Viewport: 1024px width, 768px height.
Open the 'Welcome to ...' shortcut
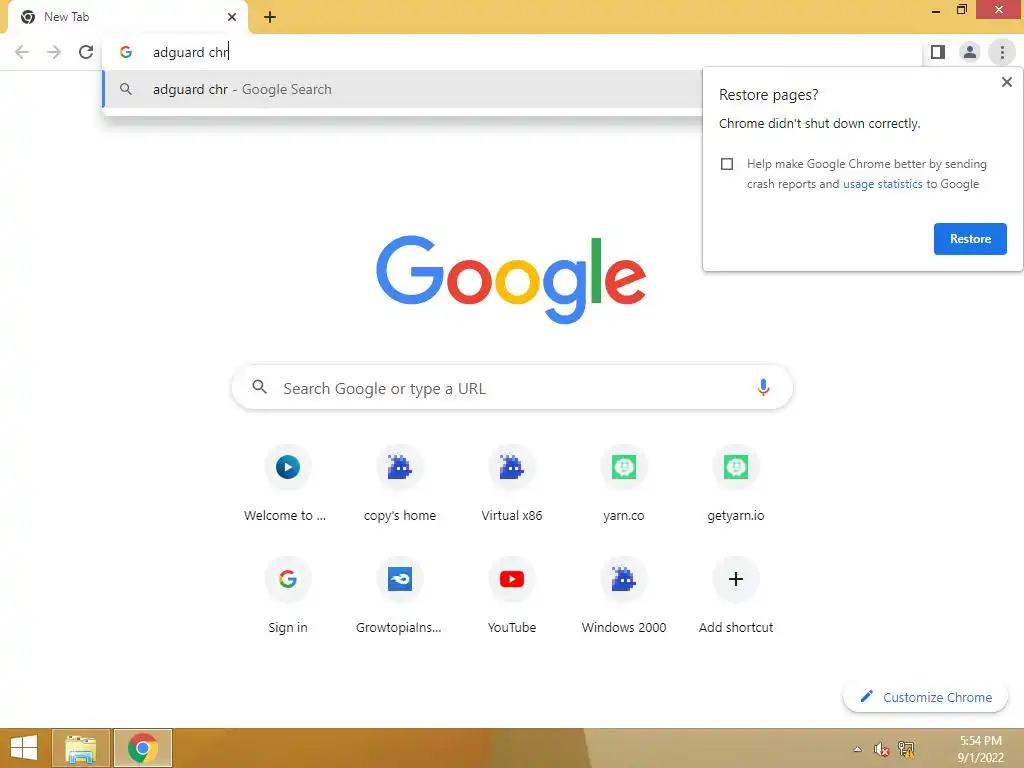pyautogui.click(x=287, y=484)
